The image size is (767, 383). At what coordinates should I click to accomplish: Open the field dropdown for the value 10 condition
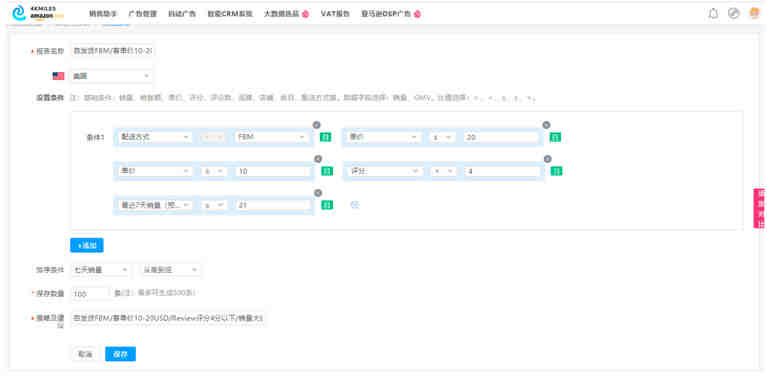pyautogui.click(x=154, y=171)
